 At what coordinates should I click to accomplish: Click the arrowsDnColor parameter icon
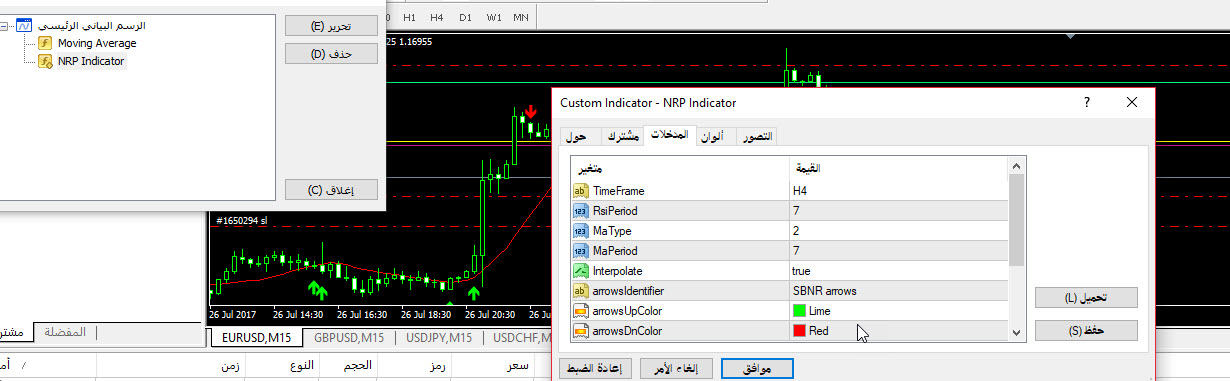pyautogui.click(x=581, y=330)
